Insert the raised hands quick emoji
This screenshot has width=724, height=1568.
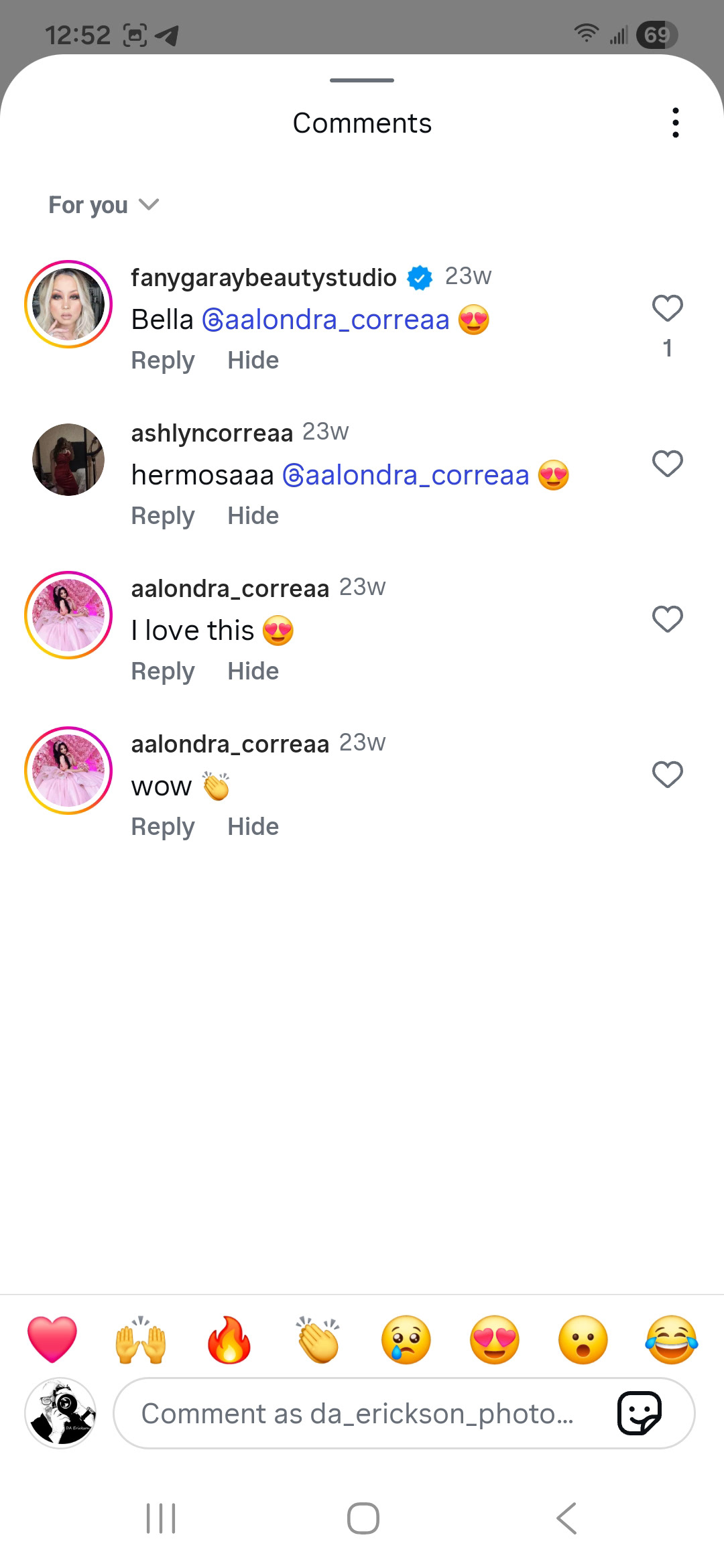pos(141,1340)
